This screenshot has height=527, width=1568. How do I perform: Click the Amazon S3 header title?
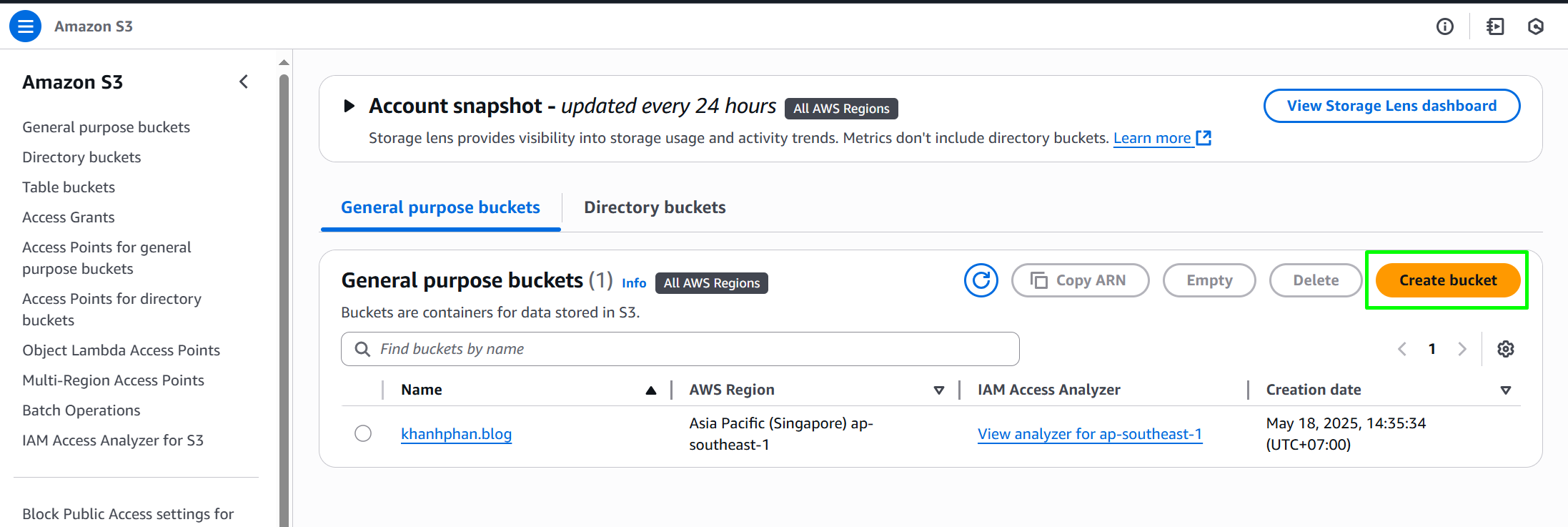click(94, 26)
